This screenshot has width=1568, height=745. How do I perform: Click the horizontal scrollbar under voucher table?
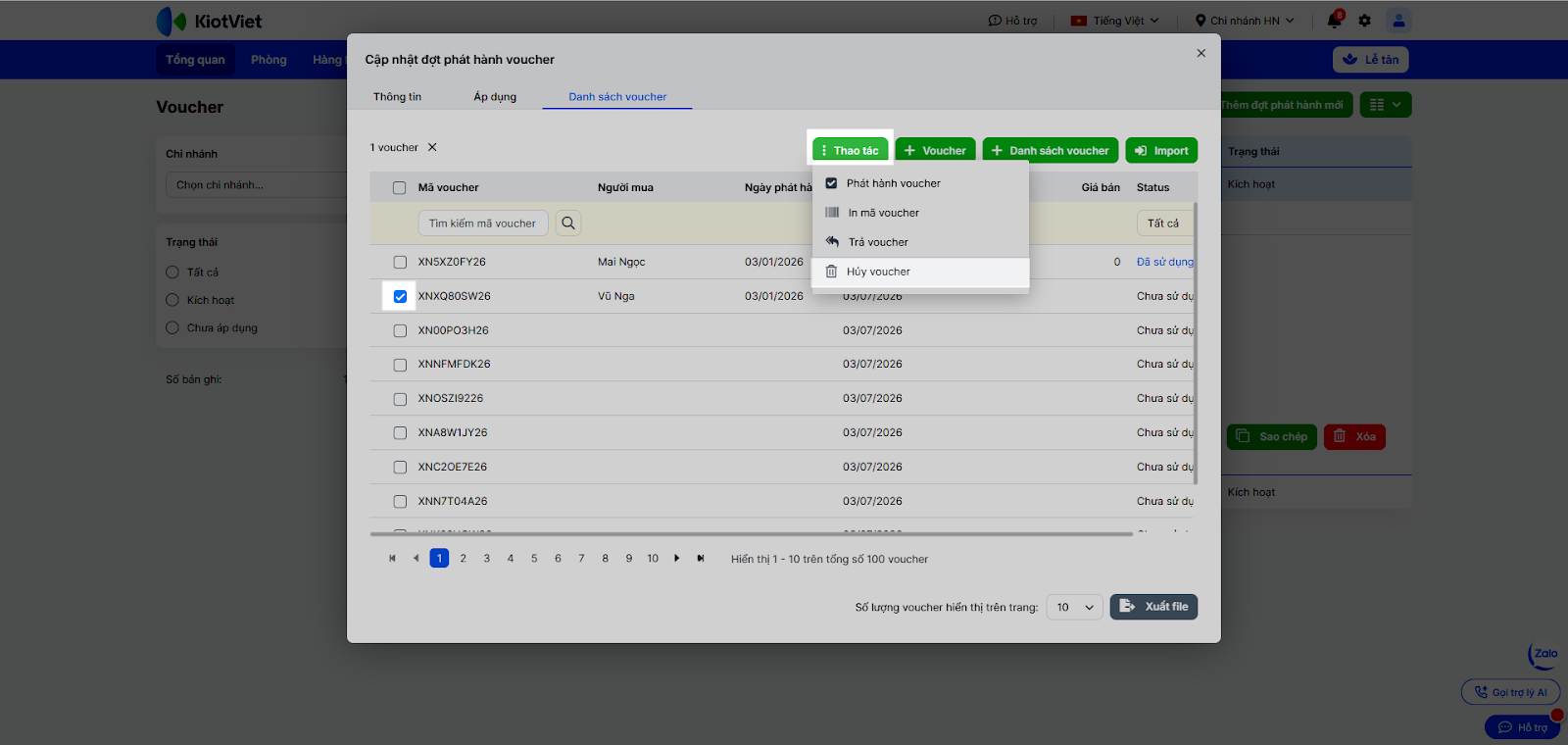(x=751, y=534)
